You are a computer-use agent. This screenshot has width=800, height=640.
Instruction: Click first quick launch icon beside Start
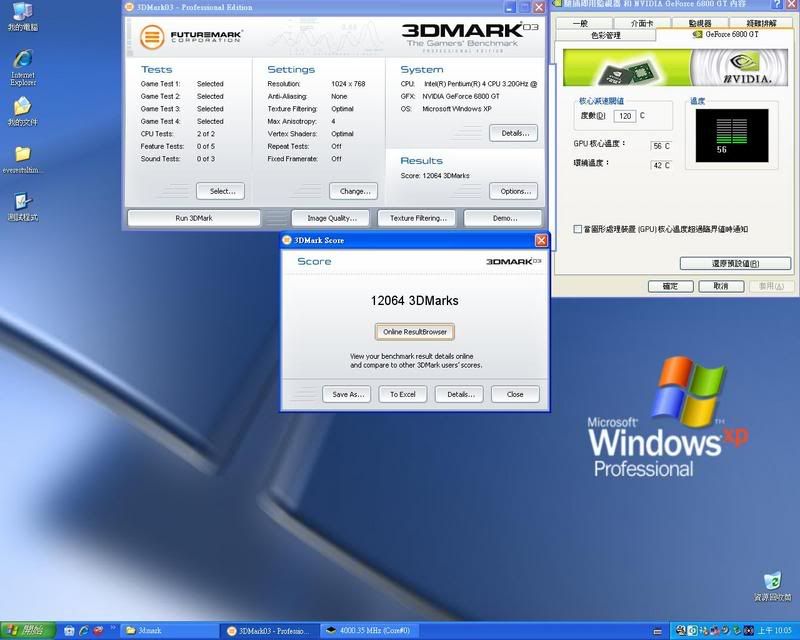coord(69,631)
